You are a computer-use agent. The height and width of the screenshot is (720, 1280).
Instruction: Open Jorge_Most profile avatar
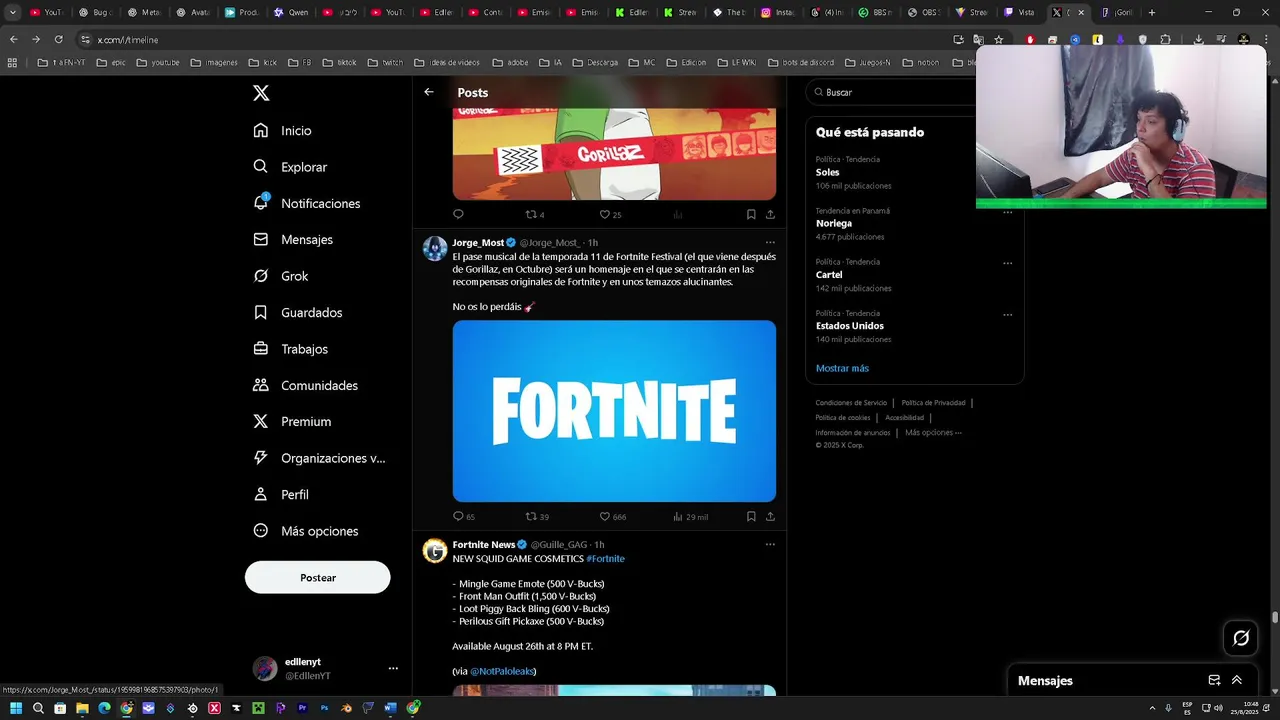click(x=435, y=249)
